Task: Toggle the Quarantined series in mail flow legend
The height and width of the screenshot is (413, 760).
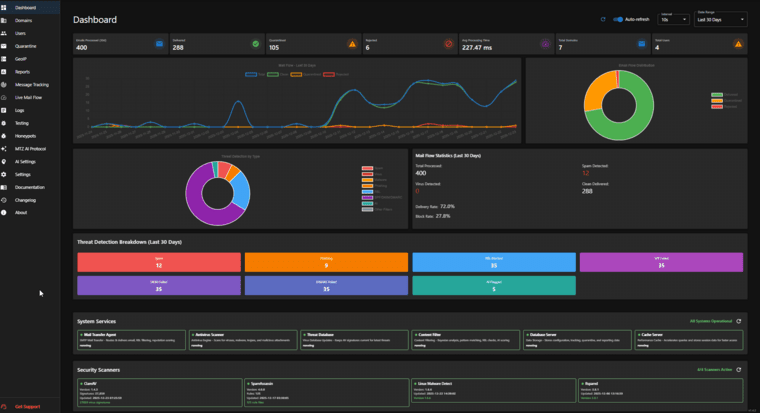Action: point(306,75)
